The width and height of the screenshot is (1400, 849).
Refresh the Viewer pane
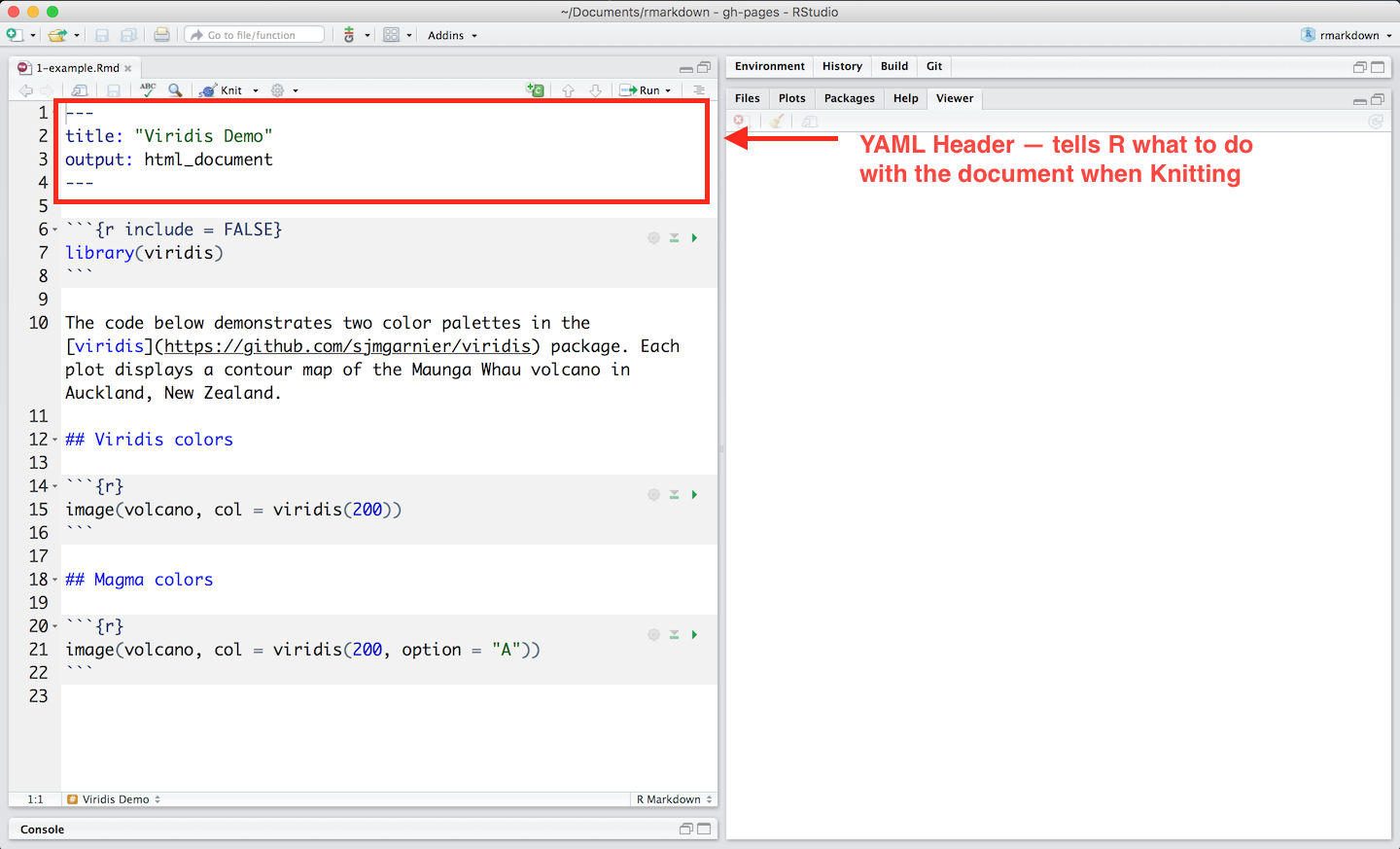pos(1376,122)
